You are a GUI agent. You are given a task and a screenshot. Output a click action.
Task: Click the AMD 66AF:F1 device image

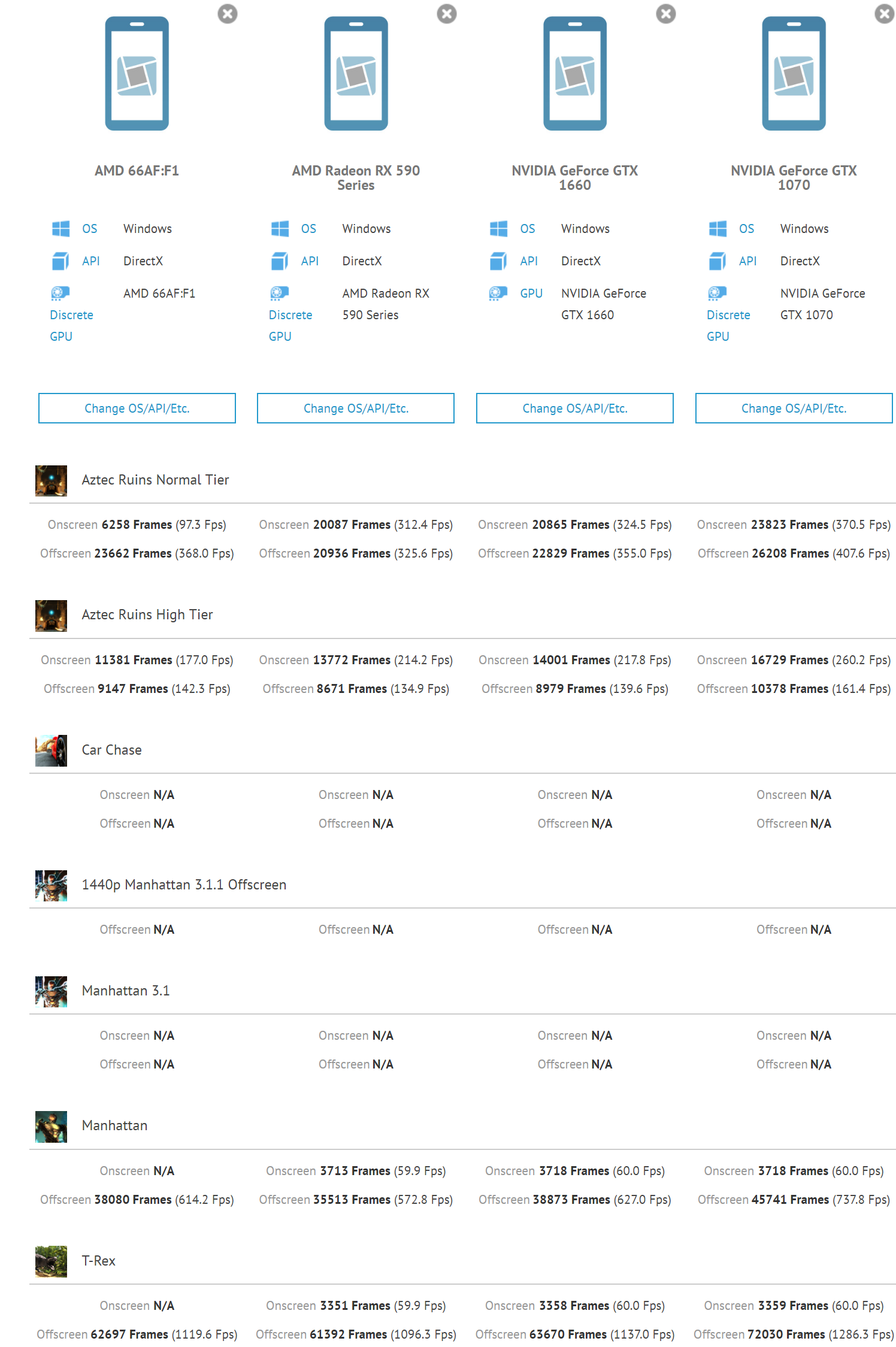[x=137, y=73]
